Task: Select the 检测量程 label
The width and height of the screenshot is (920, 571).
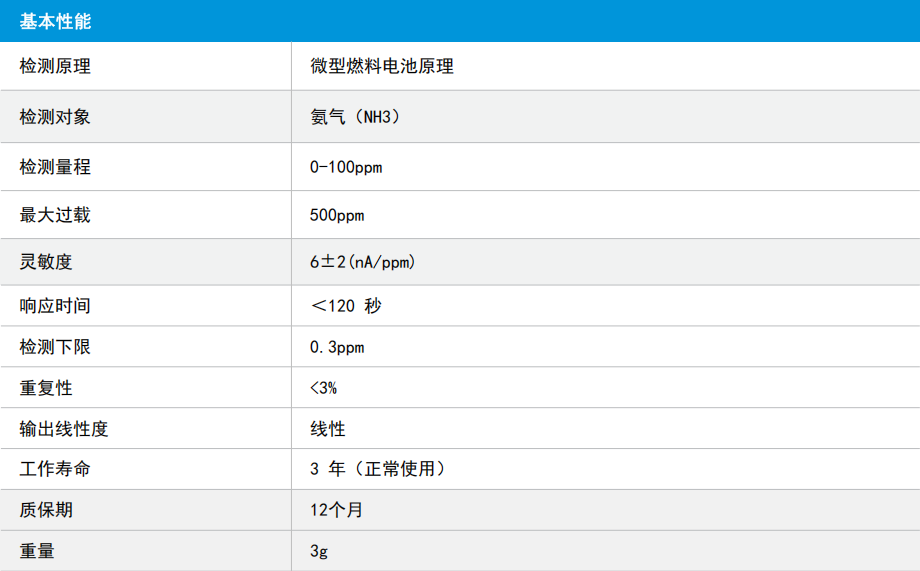Action: pyautogui.click(x=55, y=167)
